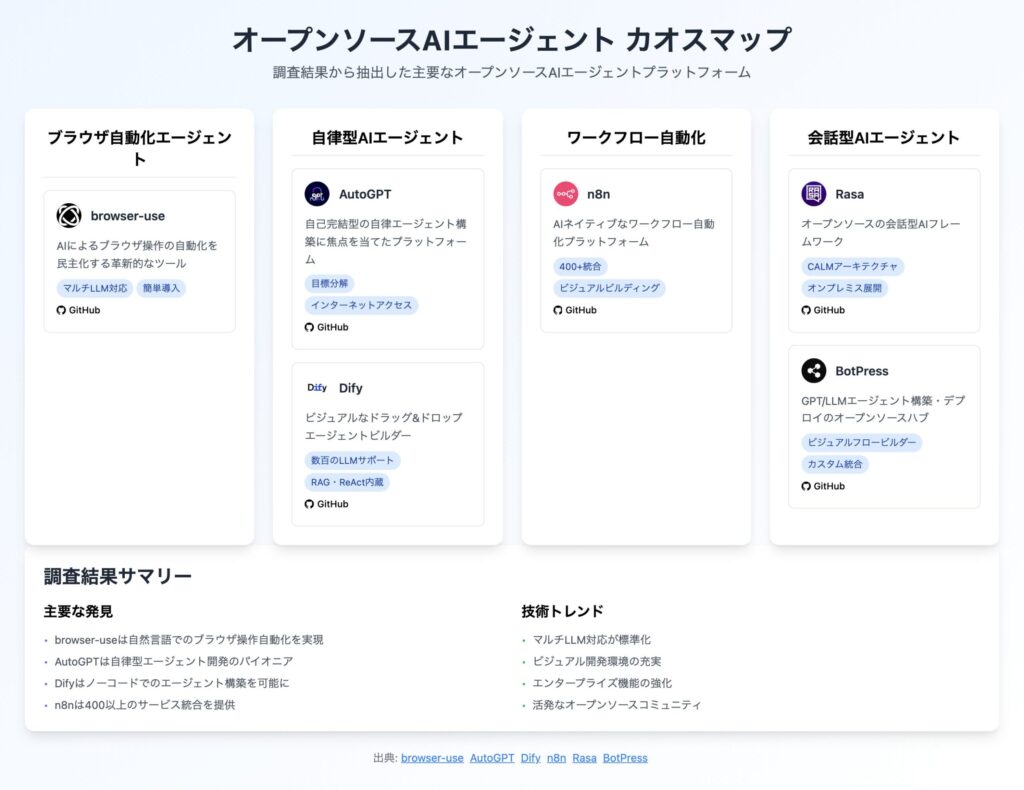Click the AutoGPT logo icon
1024x790 pixels.
tap(317, 194)
